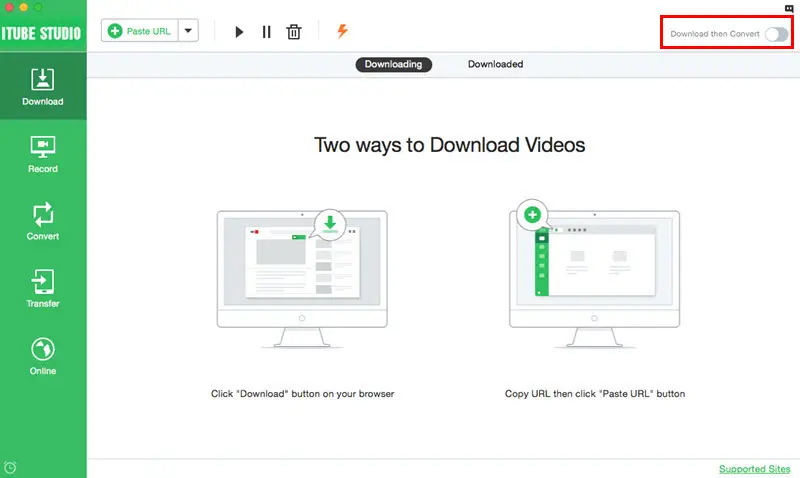This screenshot has height=478, width=800.
Task: Click the Paste URL button
Action: (140, 31)
